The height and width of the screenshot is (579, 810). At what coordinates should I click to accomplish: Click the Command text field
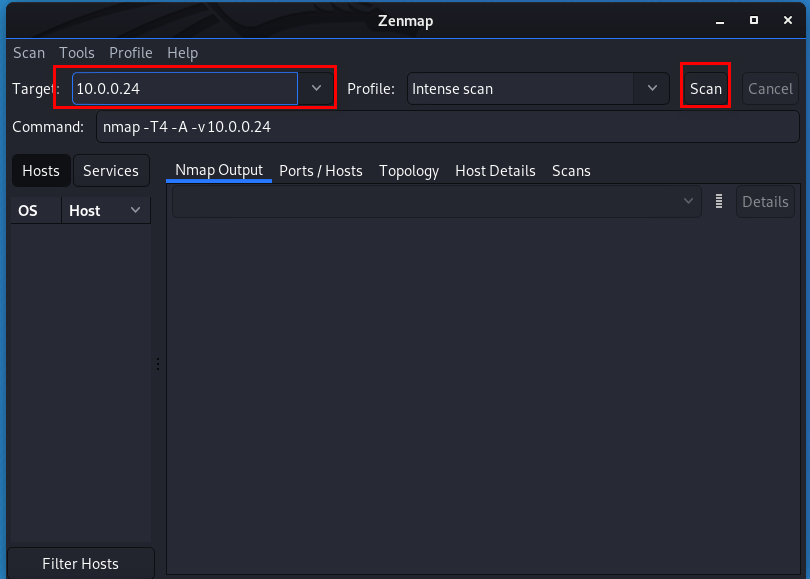(448, 127)
